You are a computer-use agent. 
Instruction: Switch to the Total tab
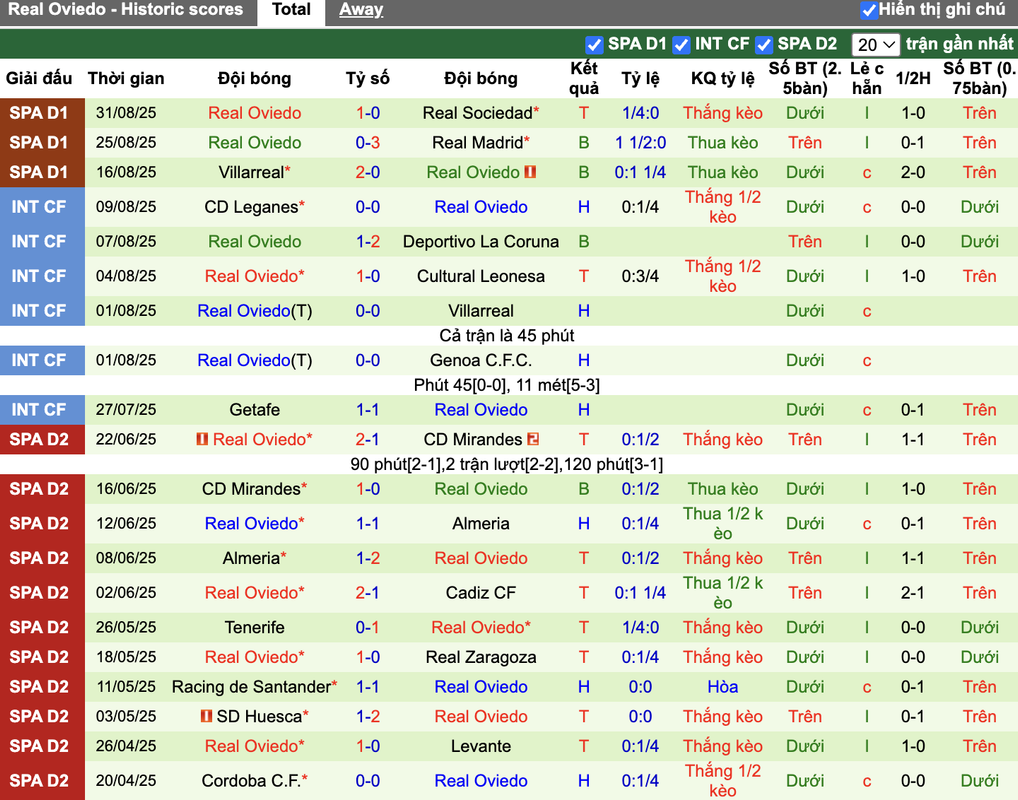[291, 10]
